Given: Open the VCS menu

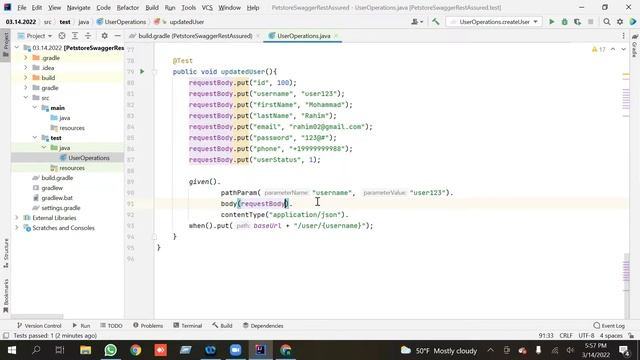Looking at the screenshot, I should (x=207, y=7).
